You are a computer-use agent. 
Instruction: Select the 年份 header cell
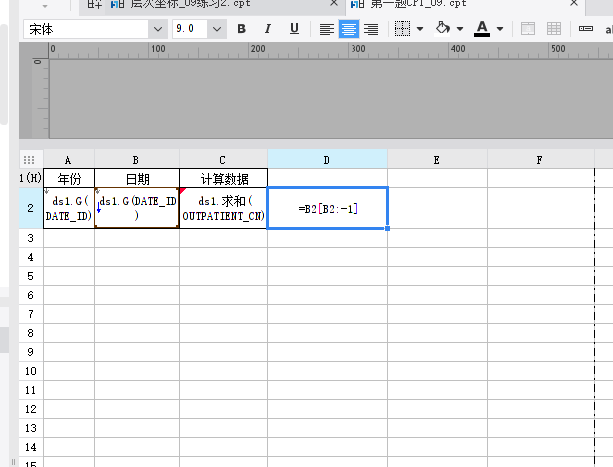[x=69, y=178]
